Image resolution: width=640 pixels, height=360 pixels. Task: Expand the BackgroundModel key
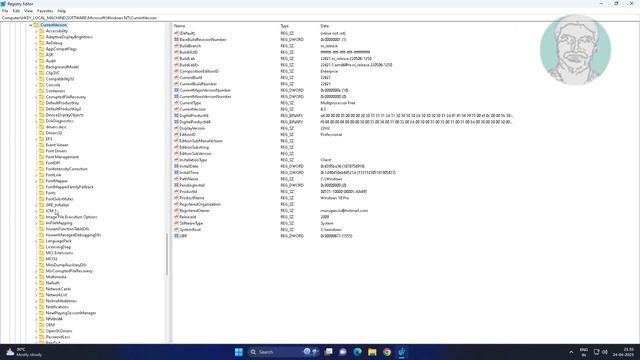[36, 67]
